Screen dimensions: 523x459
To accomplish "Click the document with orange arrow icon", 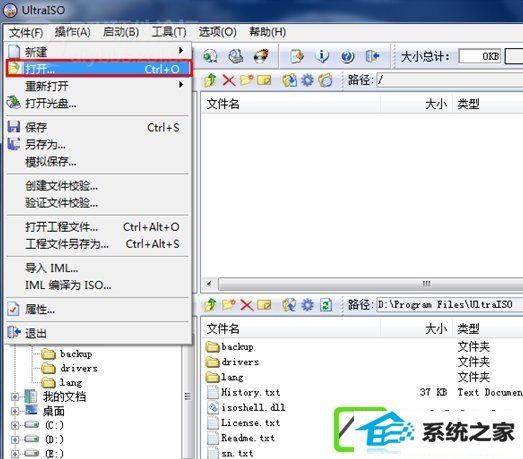I will tap(297, 56).
